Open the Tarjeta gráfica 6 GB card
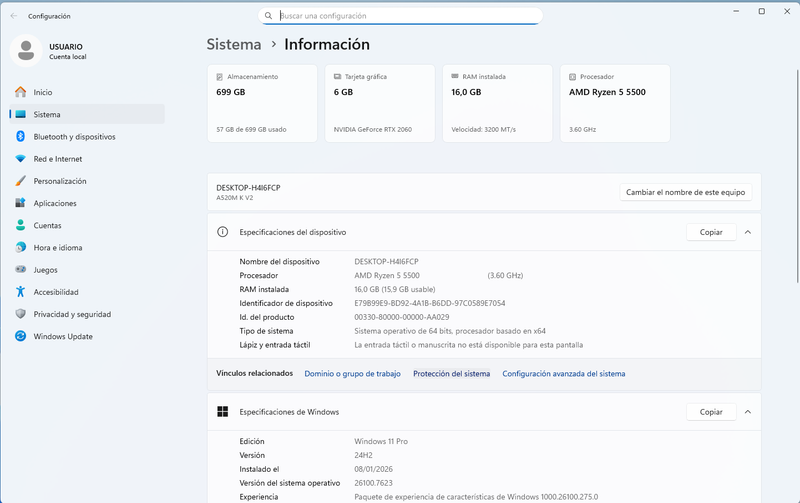 [x=380, y=103]
